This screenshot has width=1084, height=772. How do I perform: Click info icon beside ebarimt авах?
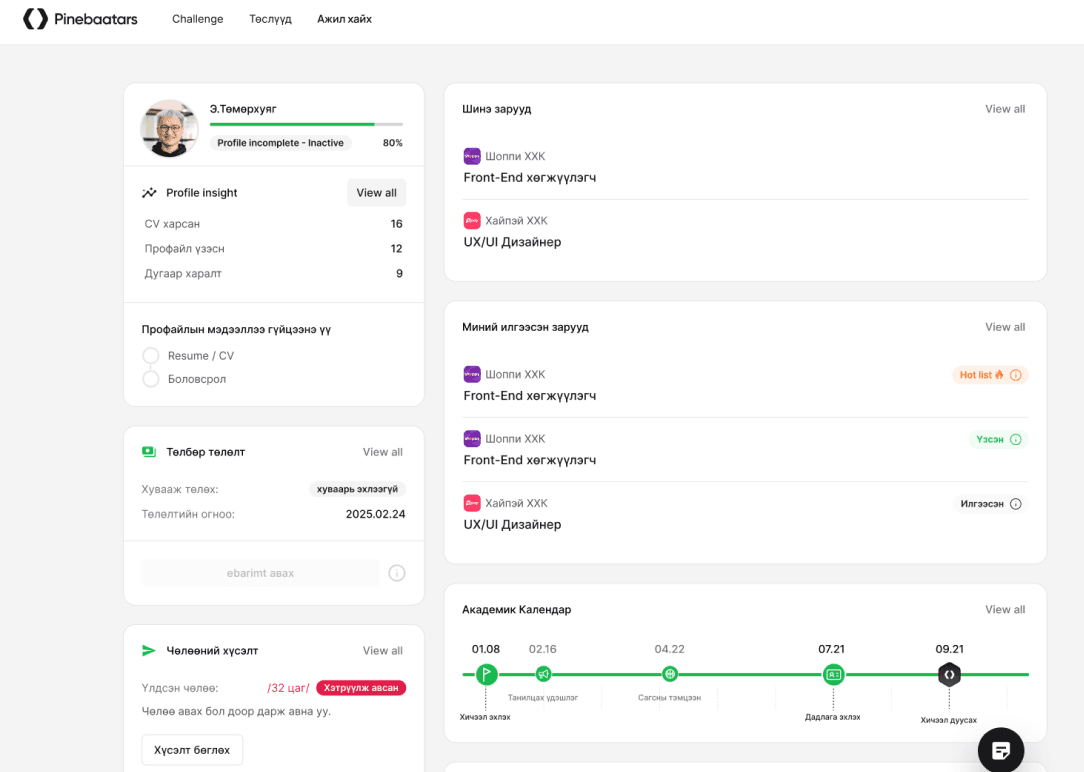[x=397, y=573]
